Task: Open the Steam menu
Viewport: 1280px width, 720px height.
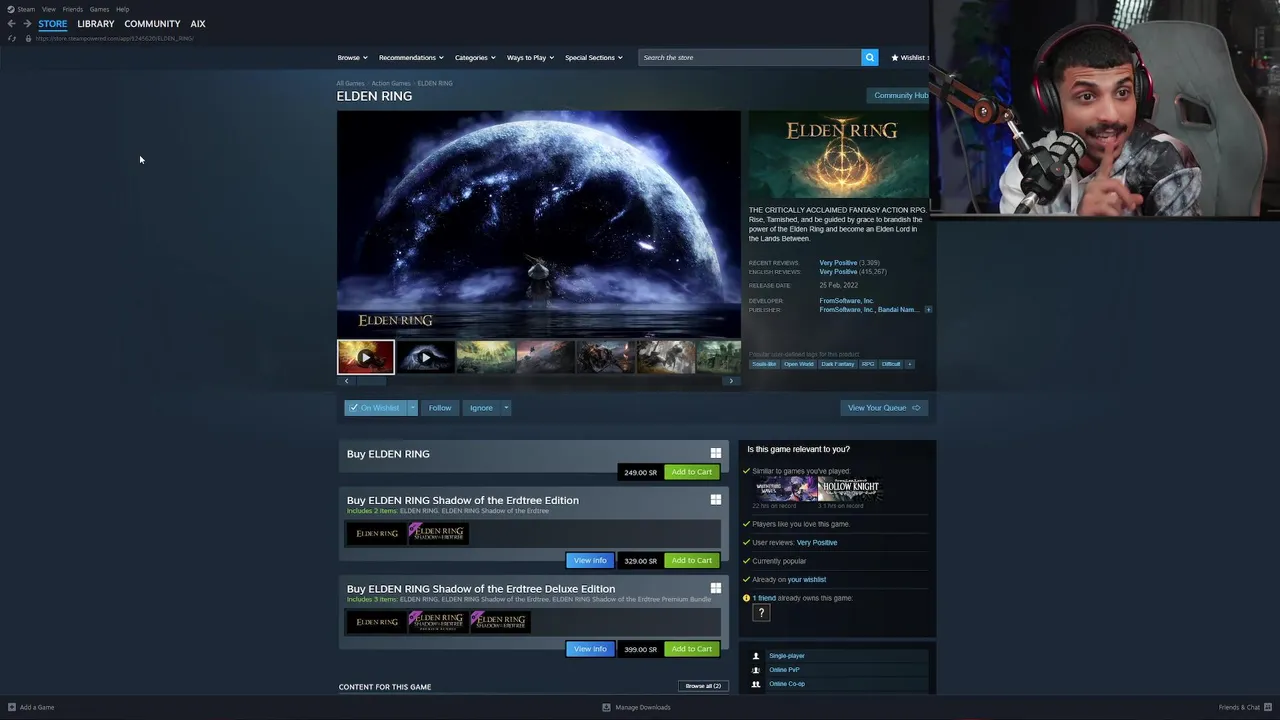Action: click(x=26, y=9)
